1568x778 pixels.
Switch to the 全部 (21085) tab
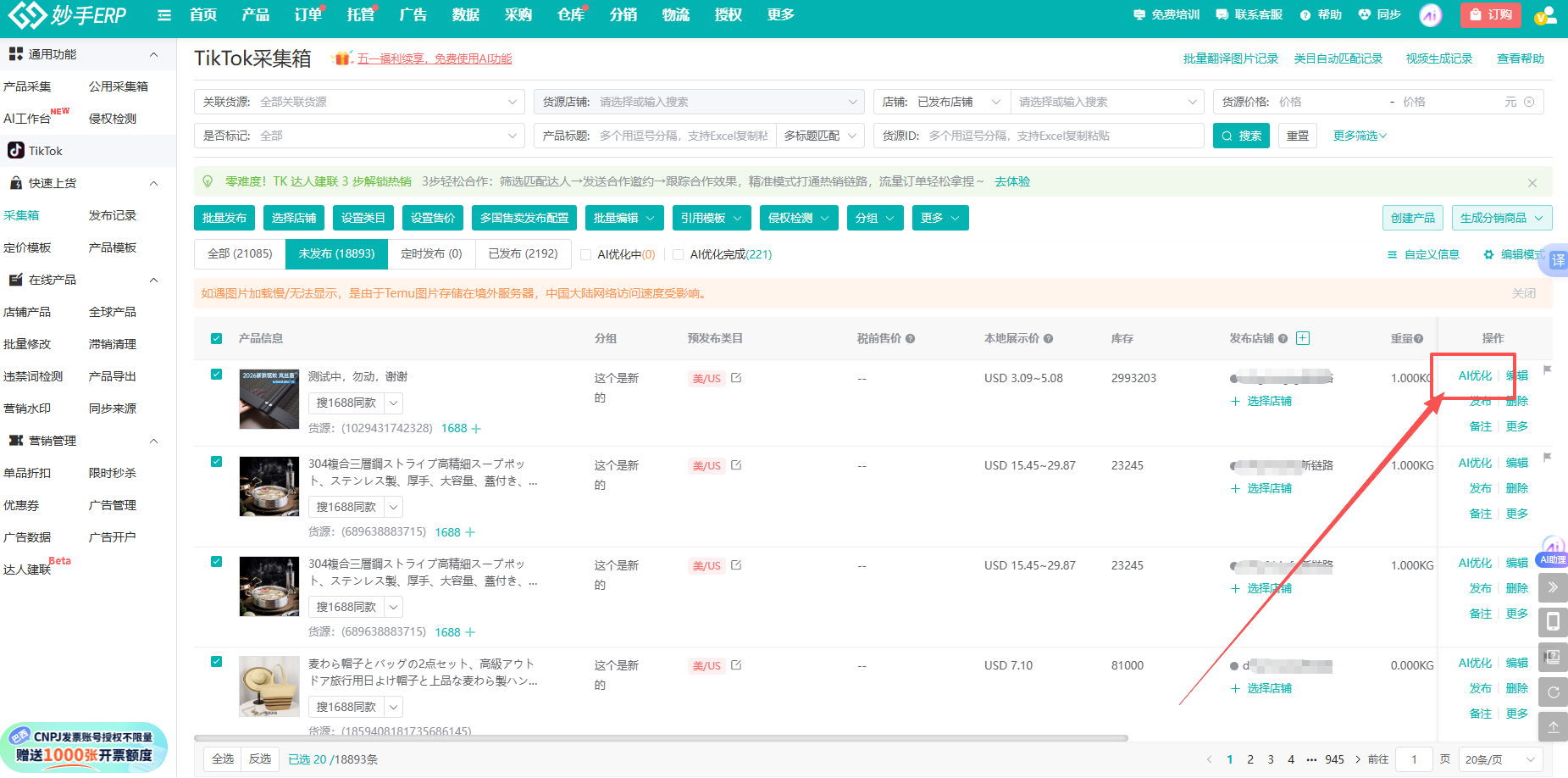pyautogui.click(x=240, y=253)
